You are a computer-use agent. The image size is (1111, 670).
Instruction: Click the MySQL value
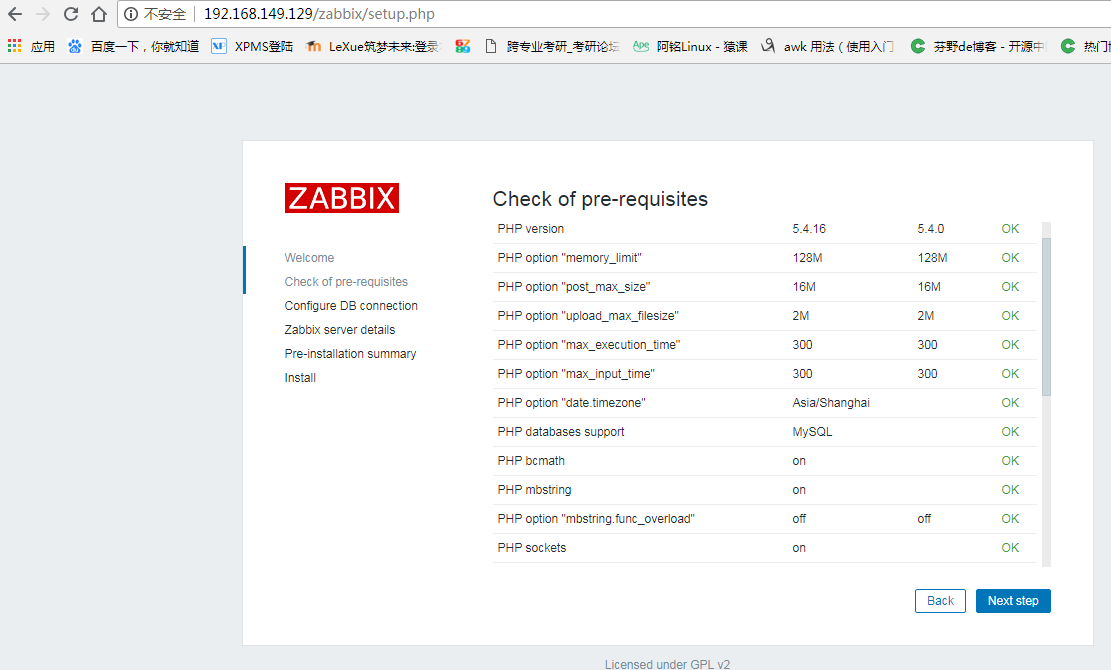point(812,432)
